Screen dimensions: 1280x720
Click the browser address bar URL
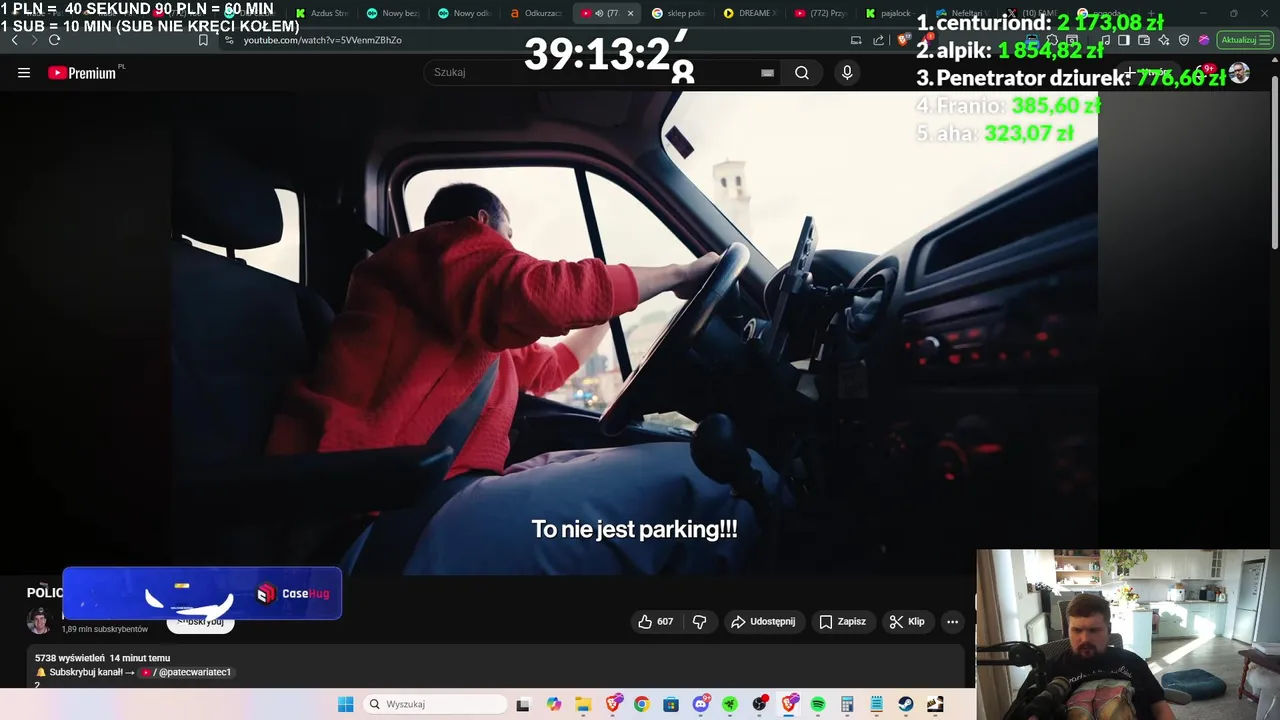322,40
